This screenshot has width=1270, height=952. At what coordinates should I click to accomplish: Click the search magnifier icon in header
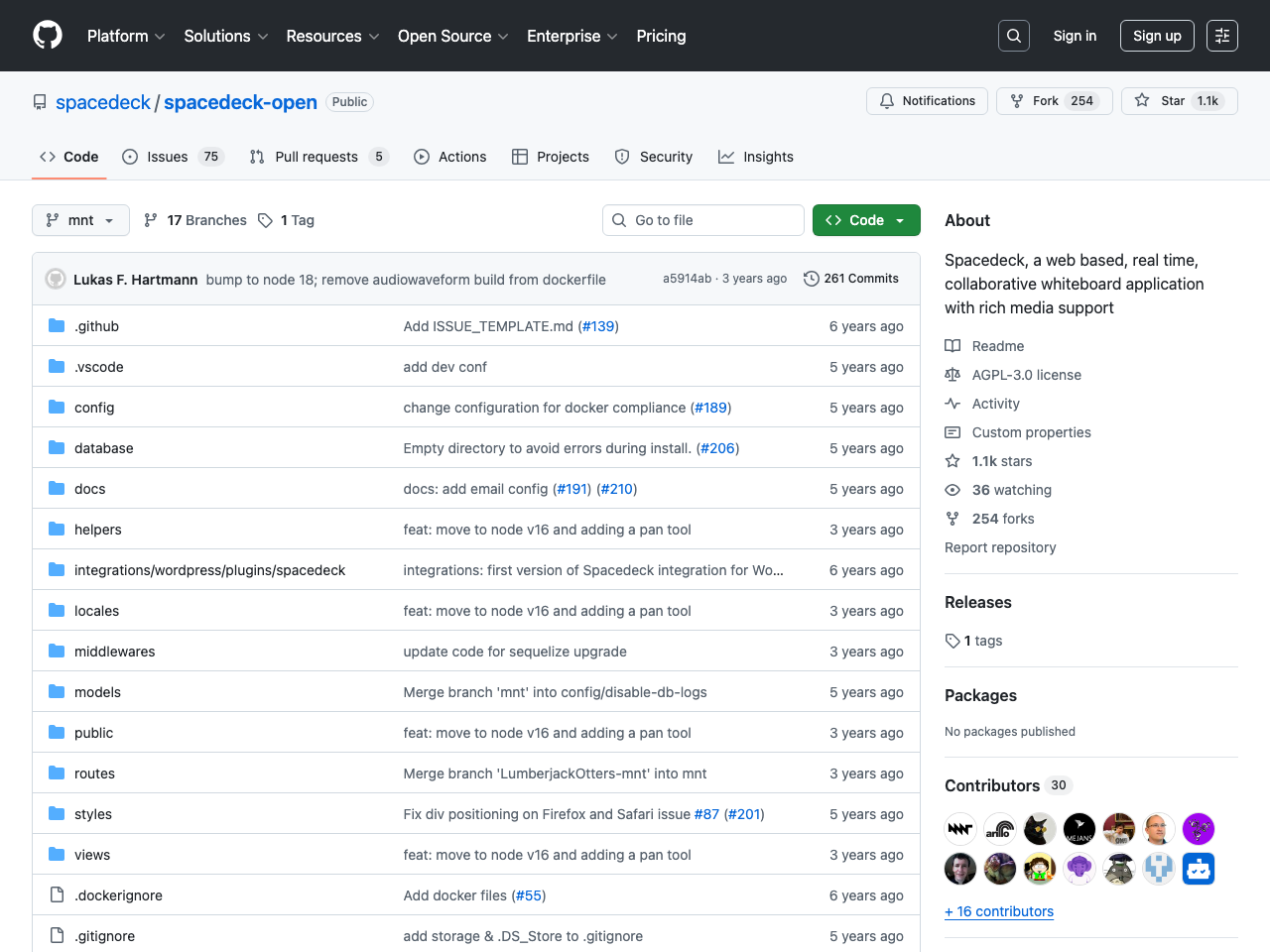1013,35
